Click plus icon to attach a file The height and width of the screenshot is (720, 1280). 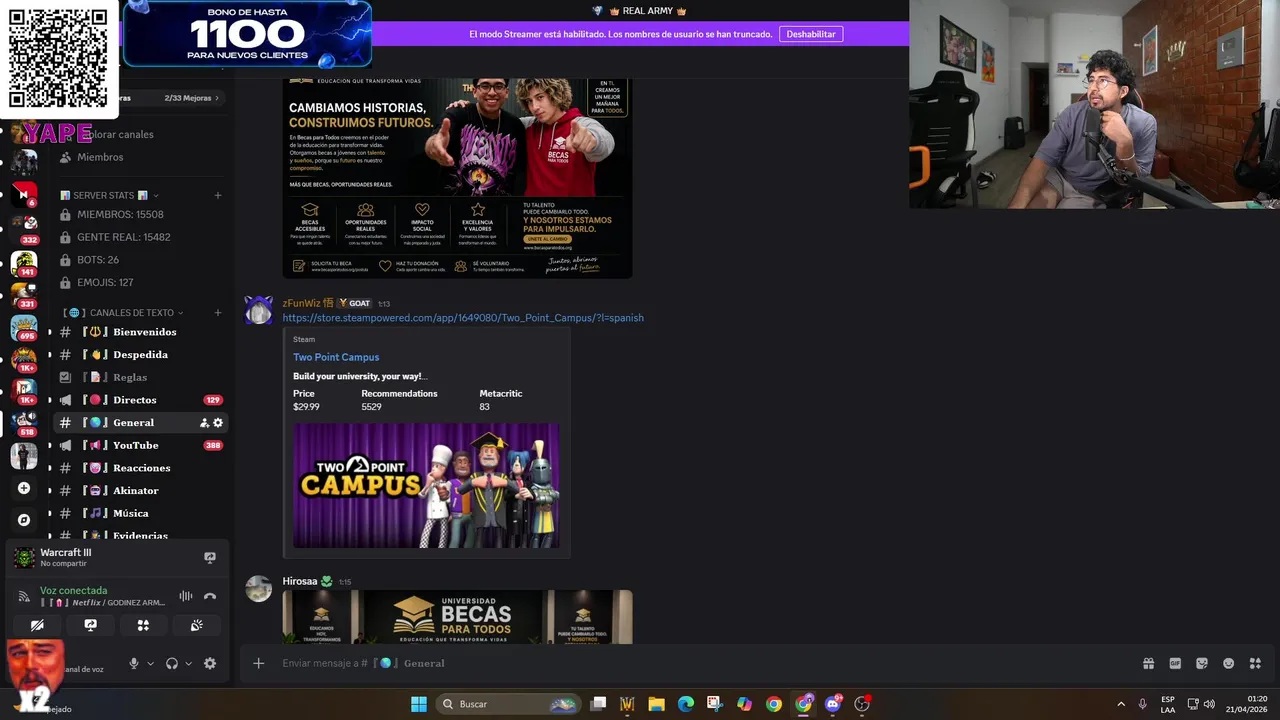258,663
